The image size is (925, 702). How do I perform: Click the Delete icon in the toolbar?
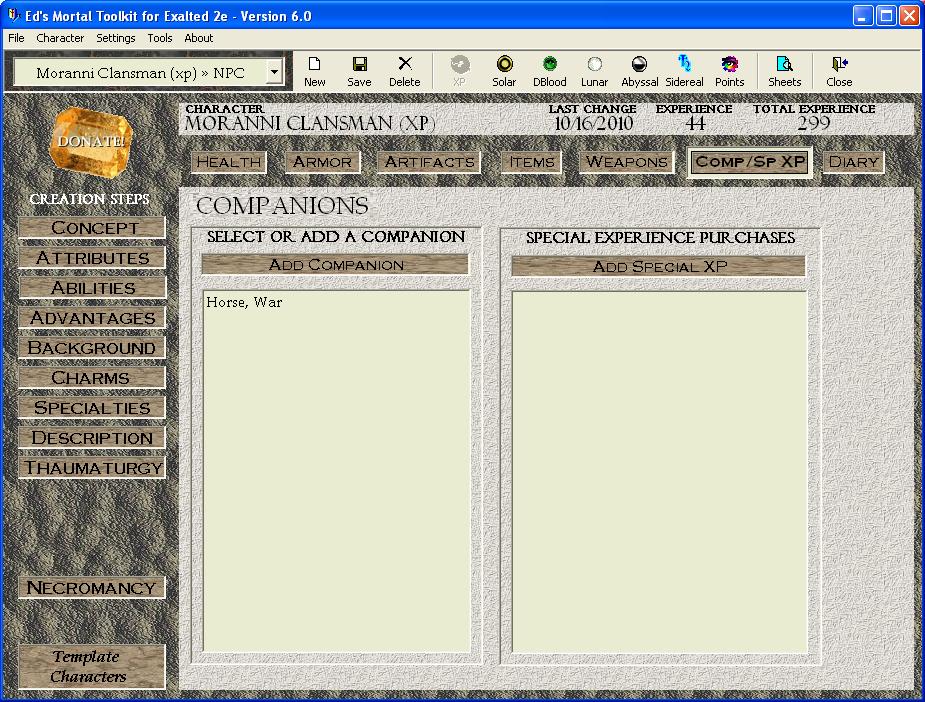click(404, 71)
